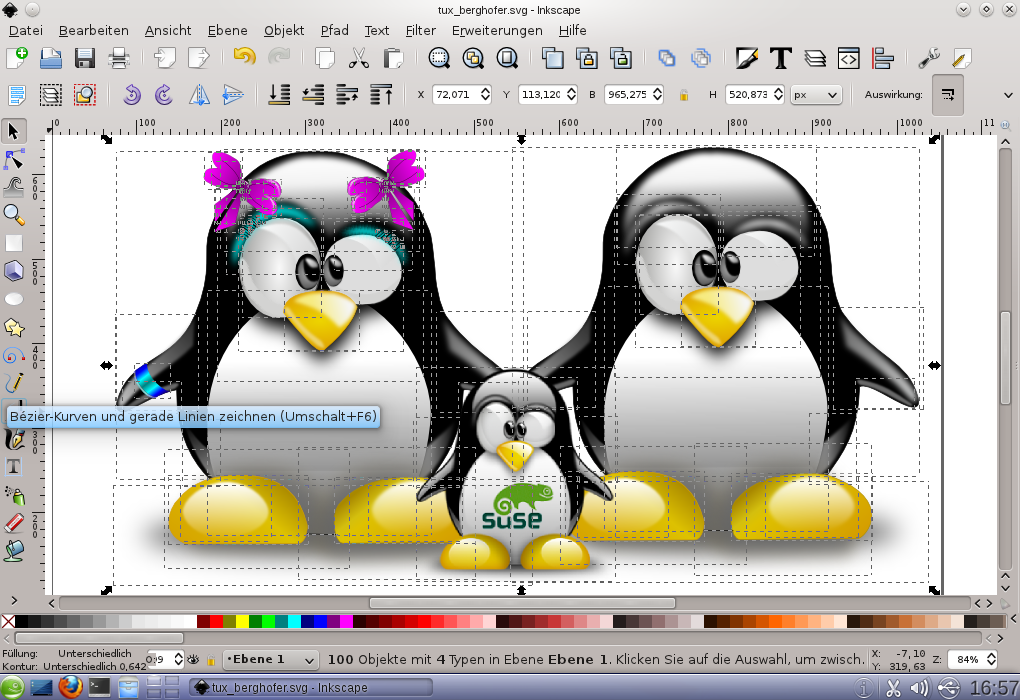Zoom to fit drawing icon
Viewport: 1020px width, 700px height.
pyautogui.click(x=473, y=58)
